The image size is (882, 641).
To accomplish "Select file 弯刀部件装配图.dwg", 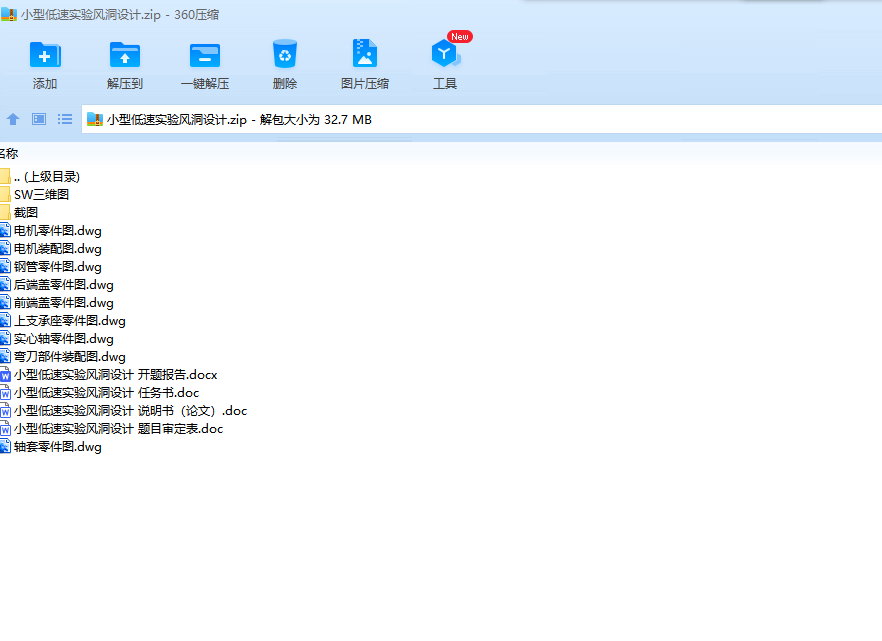I will (70, 356).
